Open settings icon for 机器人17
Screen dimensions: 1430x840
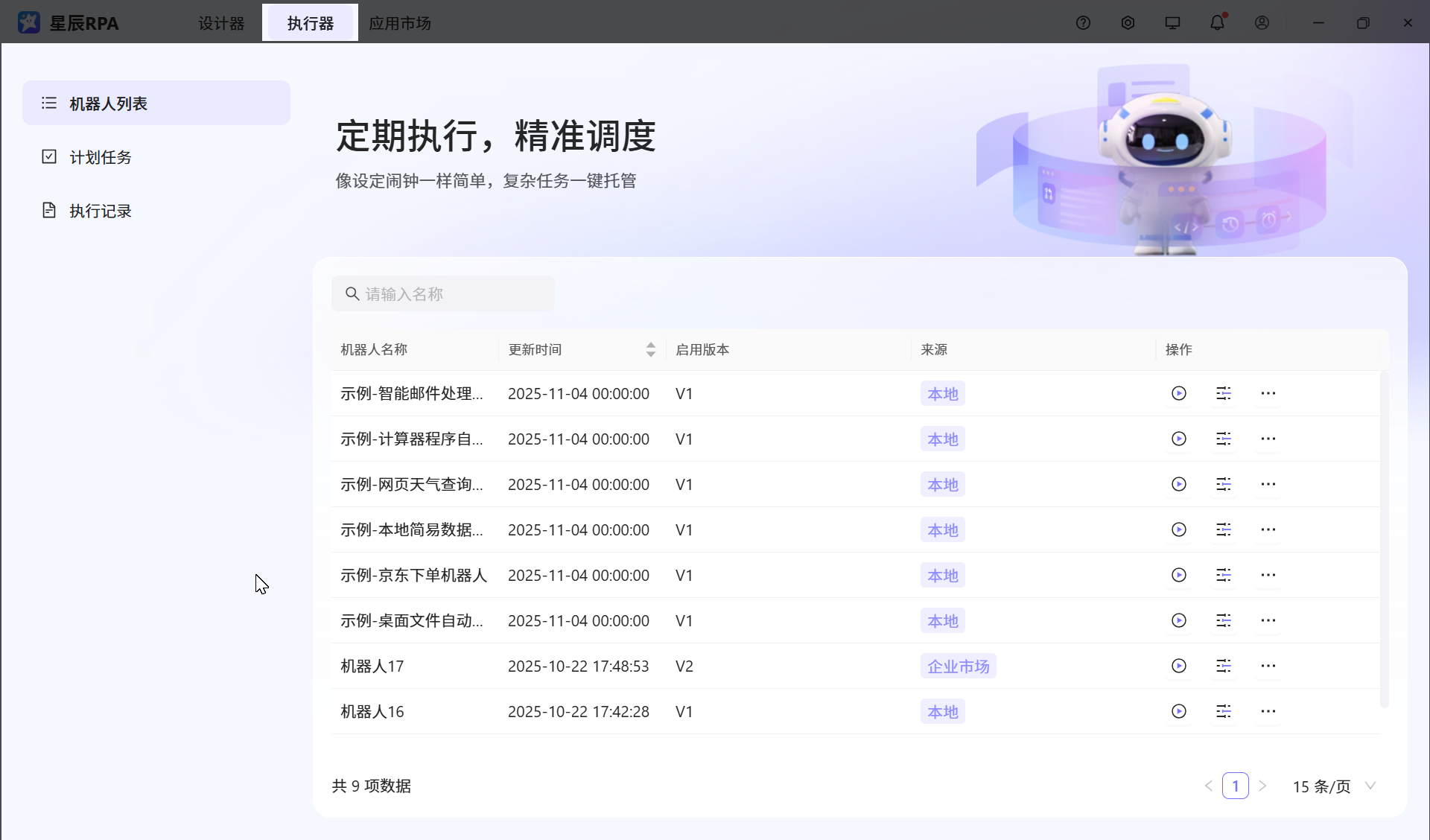[1223, 666]
